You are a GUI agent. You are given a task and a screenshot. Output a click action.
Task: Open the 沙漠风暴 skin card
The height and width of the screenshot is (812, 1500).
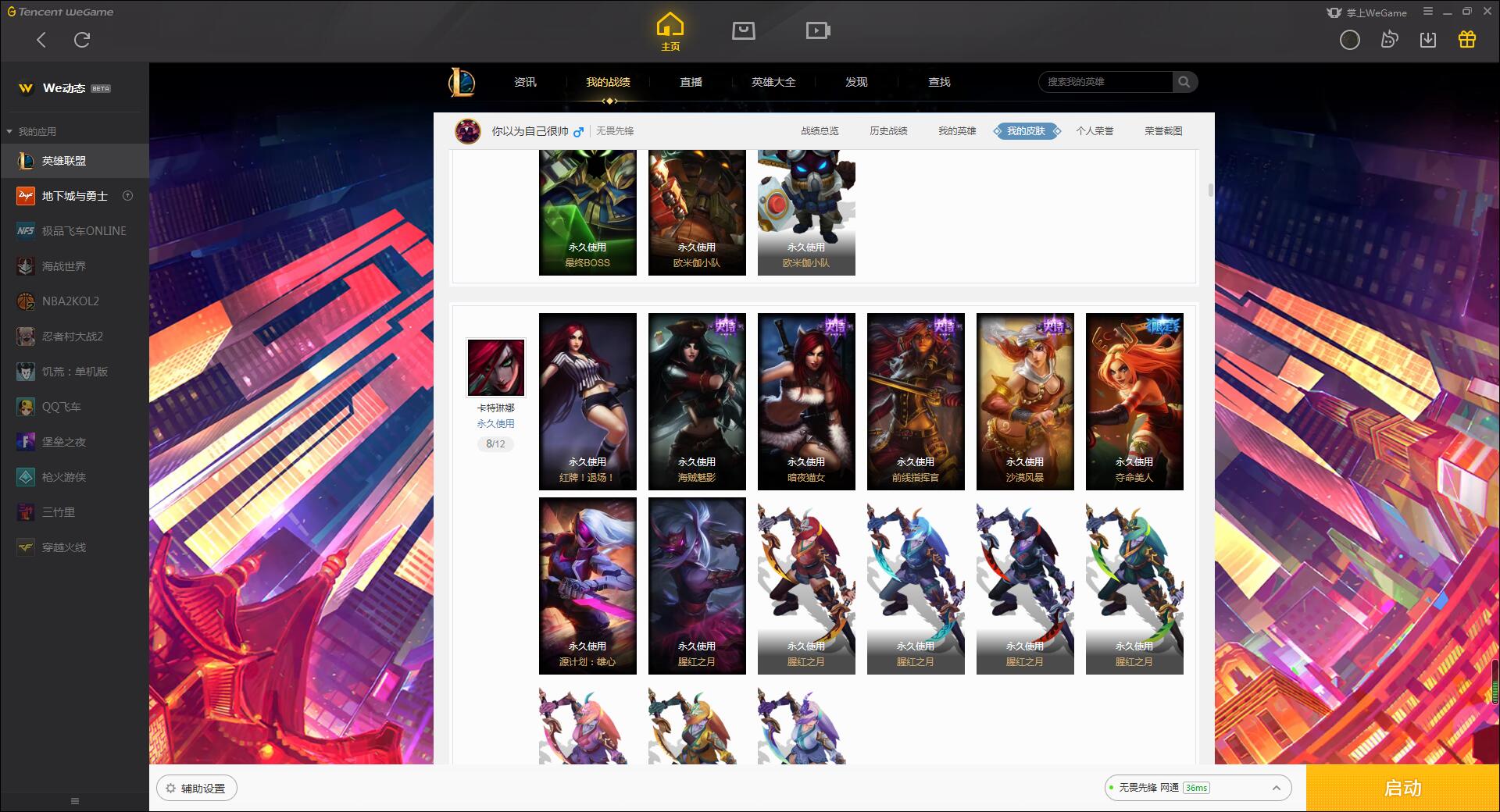(1025, 401)
